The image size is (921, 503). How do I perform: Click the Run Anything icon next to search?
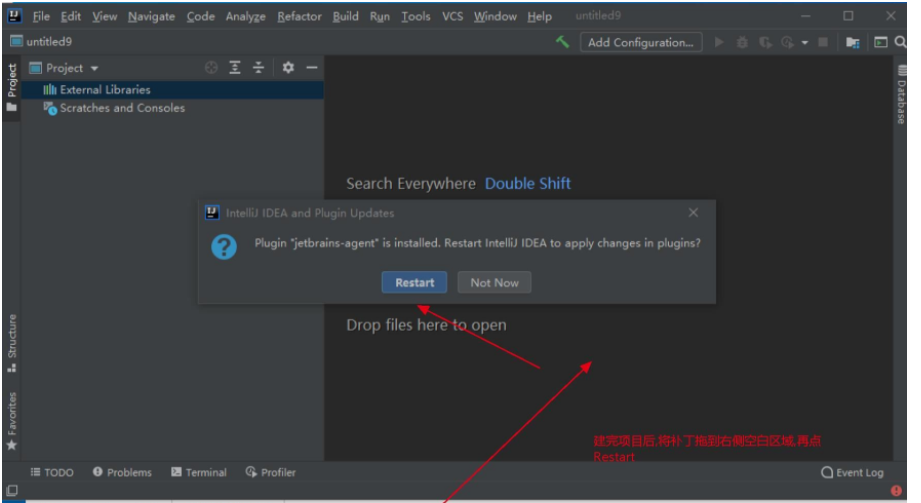[x=880, y=42]
